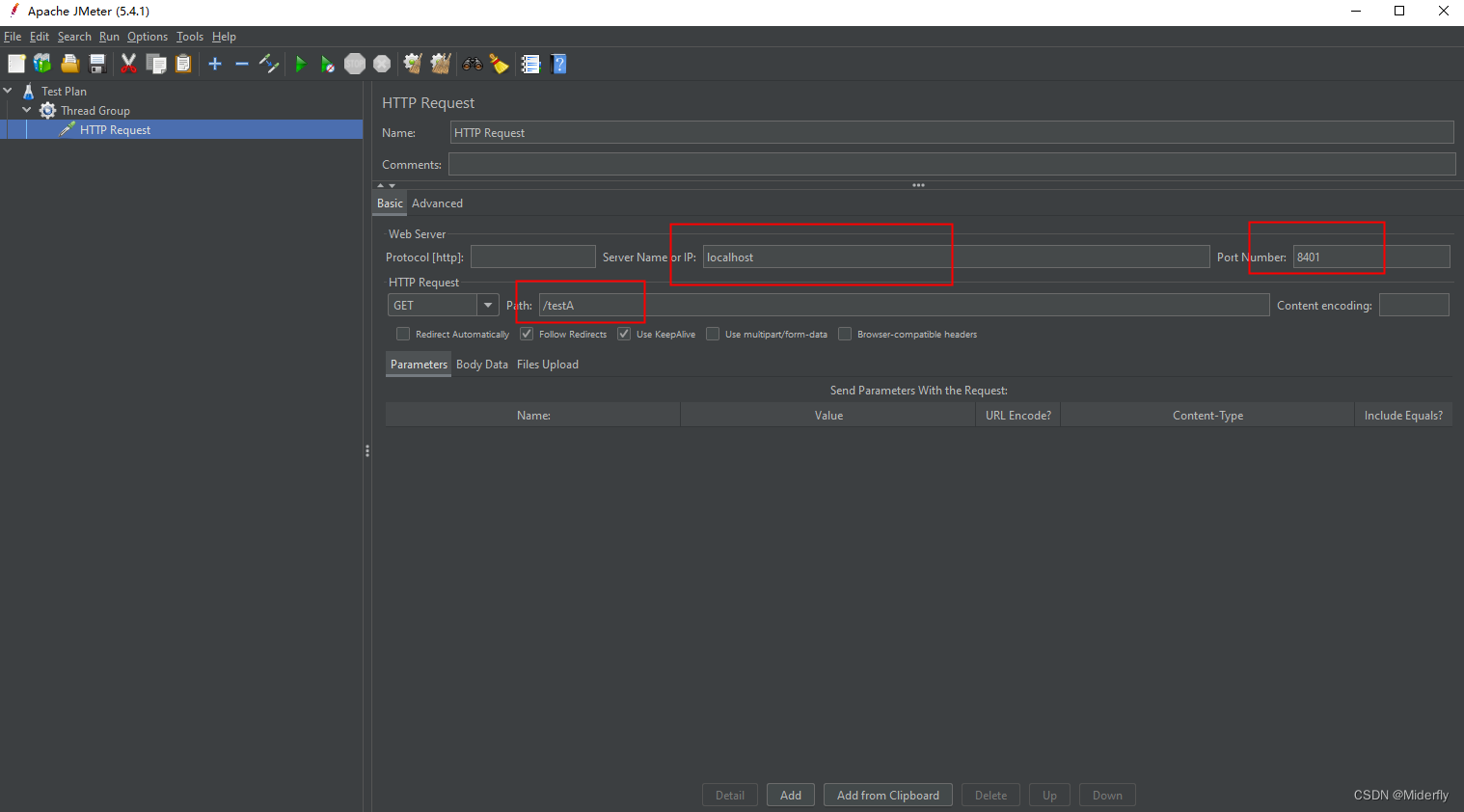
Task: Click the Comments input field
Action: point(952,164)
